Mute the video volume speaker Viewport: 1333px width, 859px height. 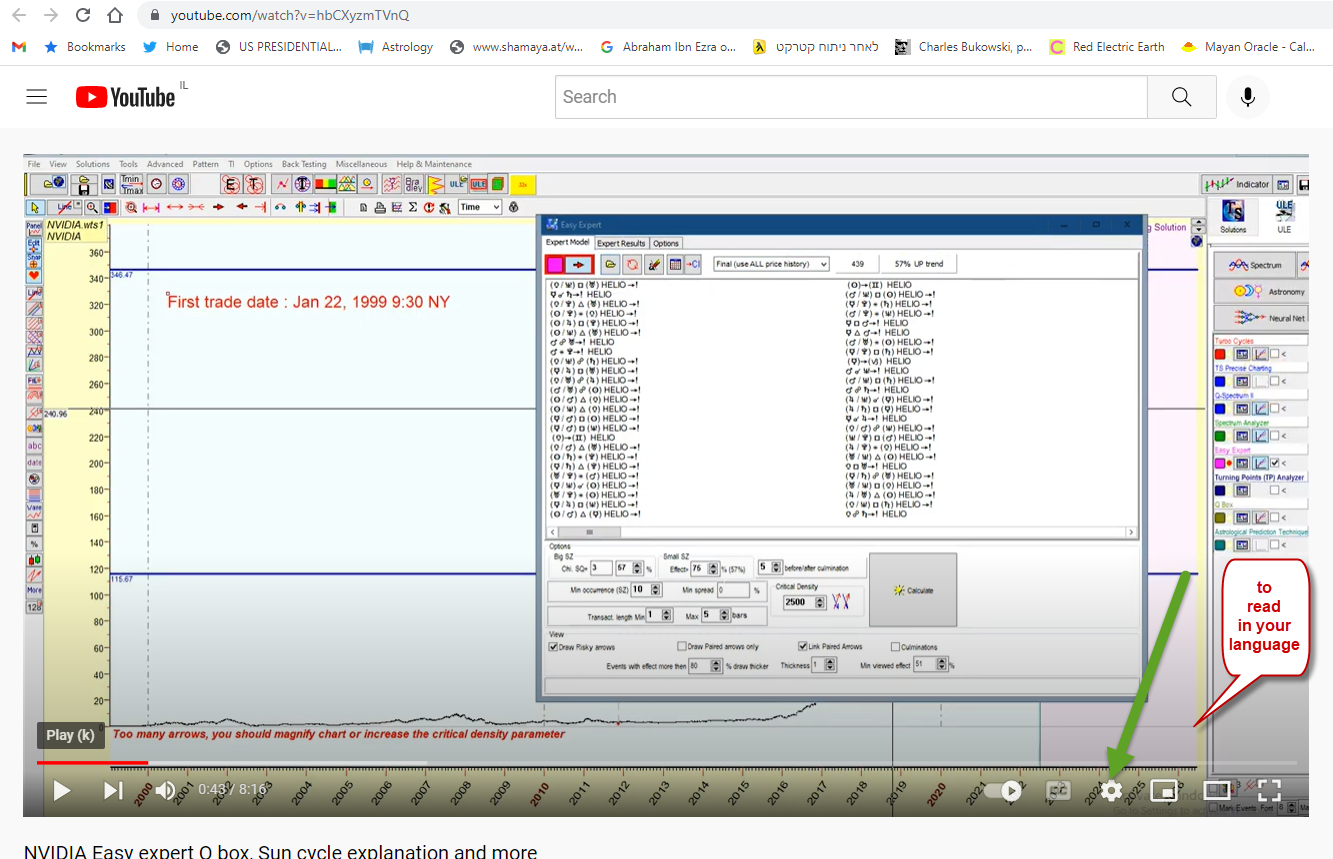point(165,791)
